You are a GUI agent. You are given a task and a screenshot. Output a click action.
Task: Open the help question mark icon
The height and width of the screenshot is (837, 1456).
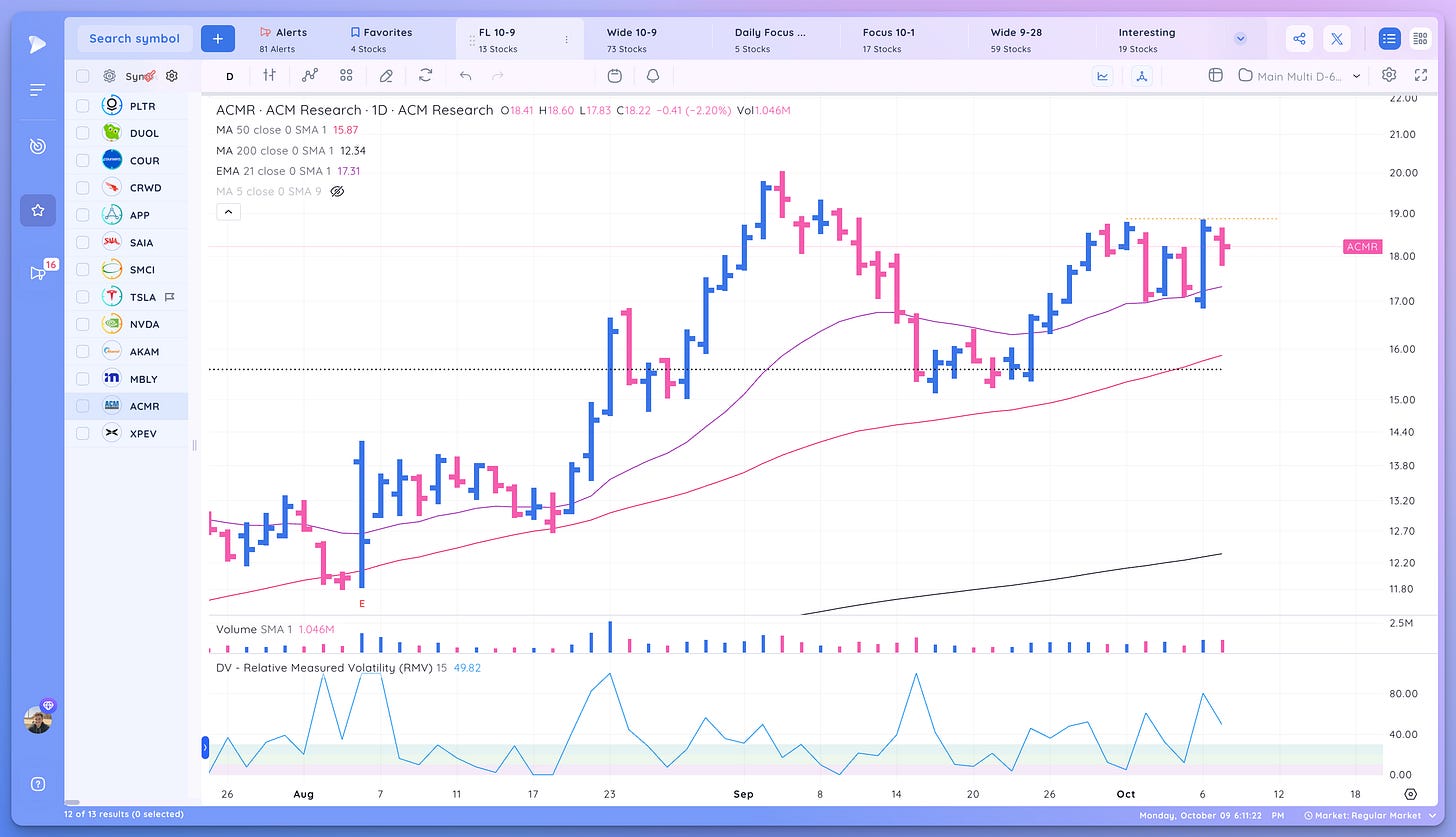[x=37, y=783]
